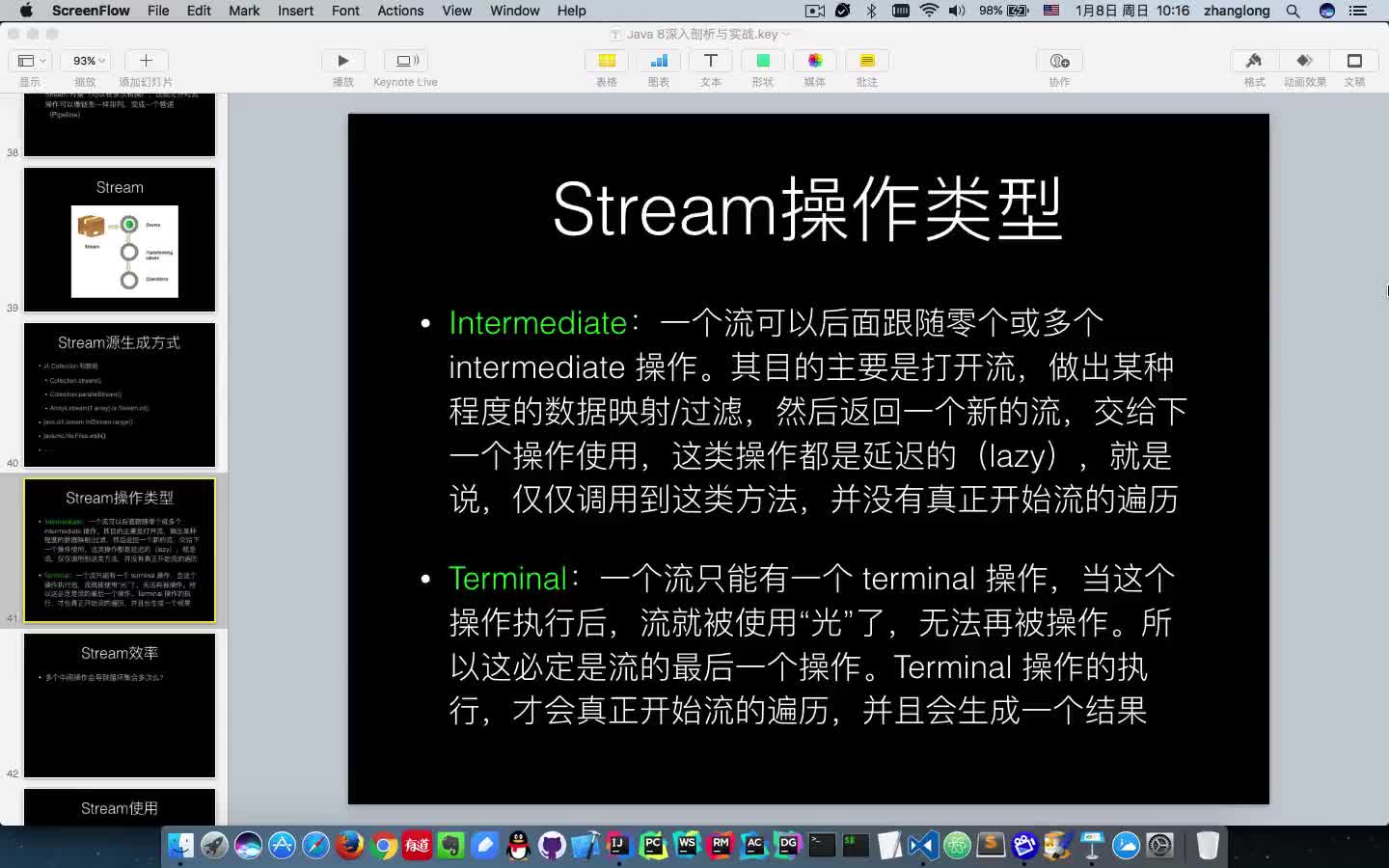Open the Wi-Fi status menu
Viewport: 1389px width, 868px height.
[x=929, y=11]
